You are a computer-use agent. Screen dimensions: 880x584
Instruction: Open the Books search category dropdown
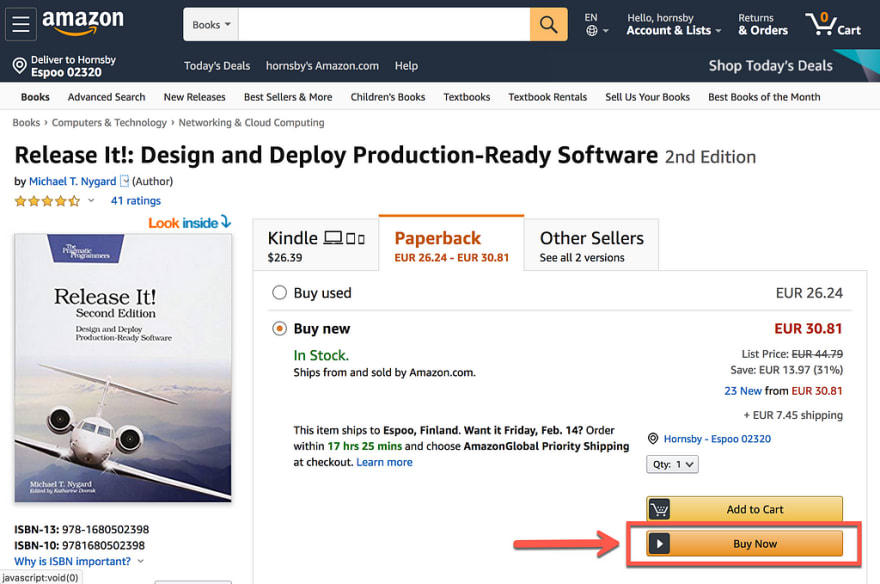[211, 25]
